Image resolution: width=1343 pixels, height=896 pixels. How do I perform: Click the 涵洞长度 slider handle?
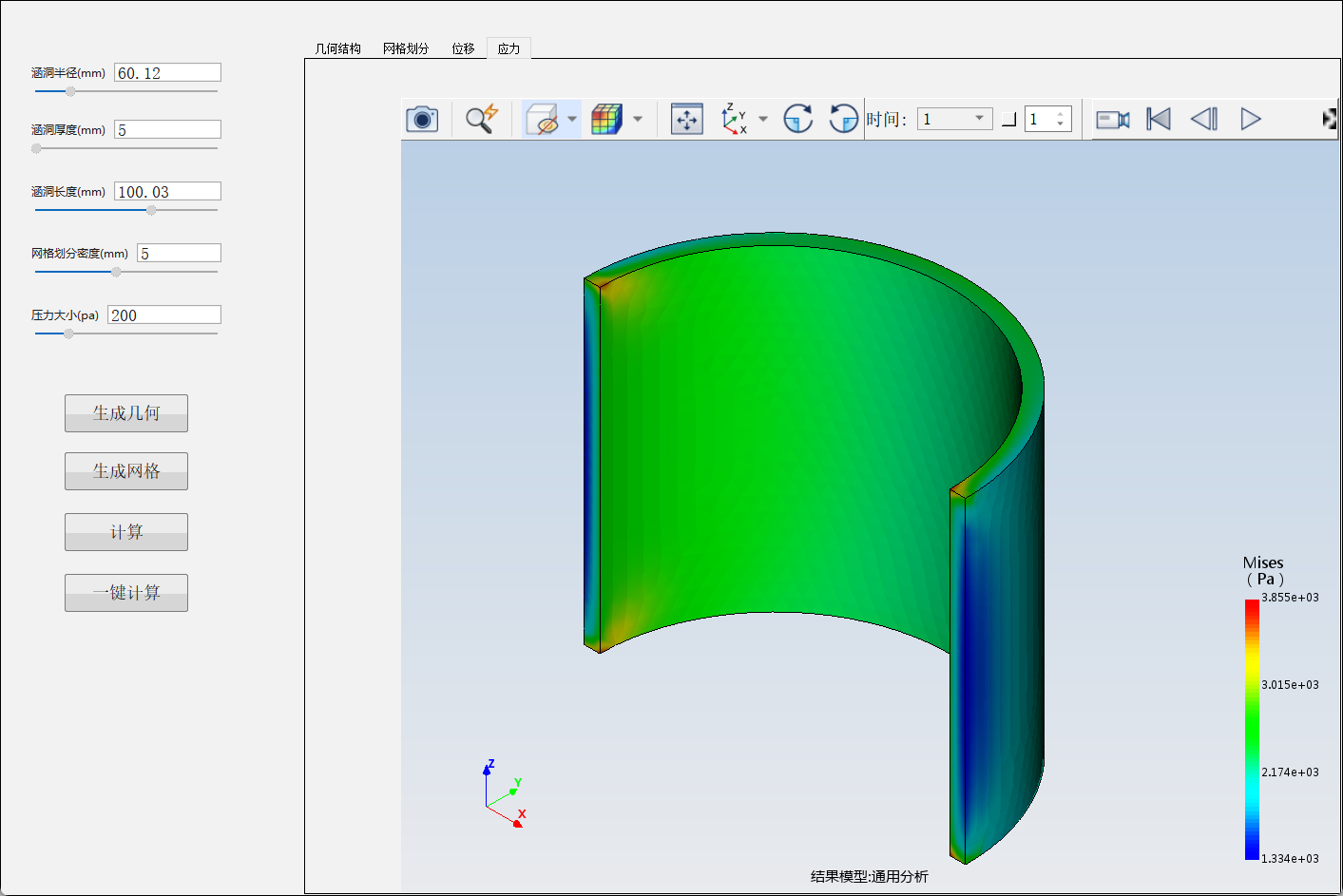pyautogui.click(x=151, y=210)
